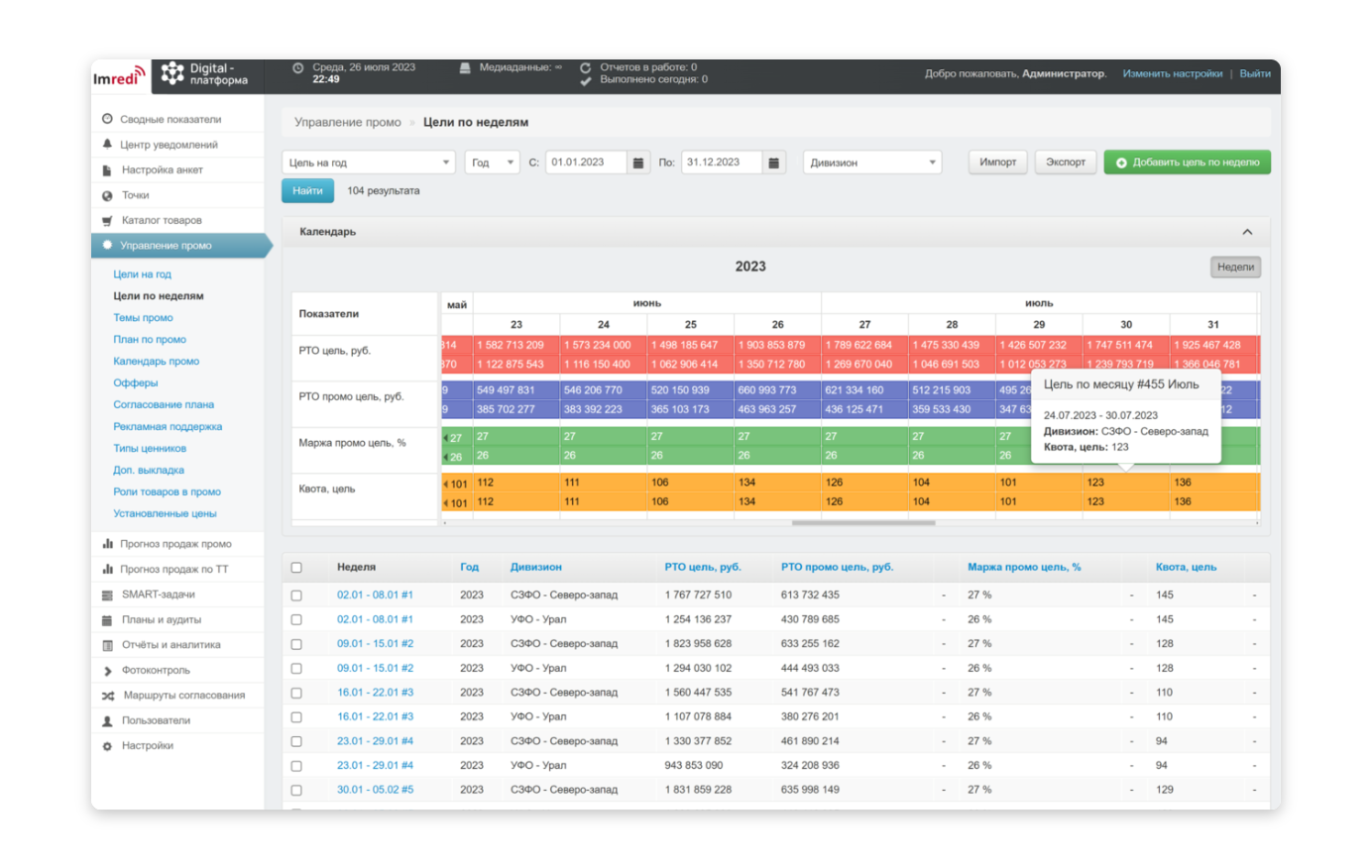Check the row 23.01 - 29.01 #4 УФО - Урал
The width and height of the screenshot is (1372, 868).
(x=296, y=766)
